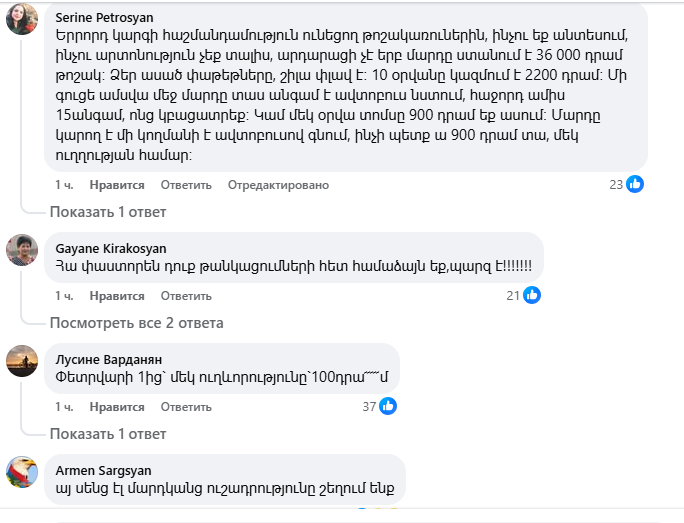The image size is (684, 523).
Task: Click Ответить under Gayane Kirakosyan's comment
Action: click(x=185, y=296)
